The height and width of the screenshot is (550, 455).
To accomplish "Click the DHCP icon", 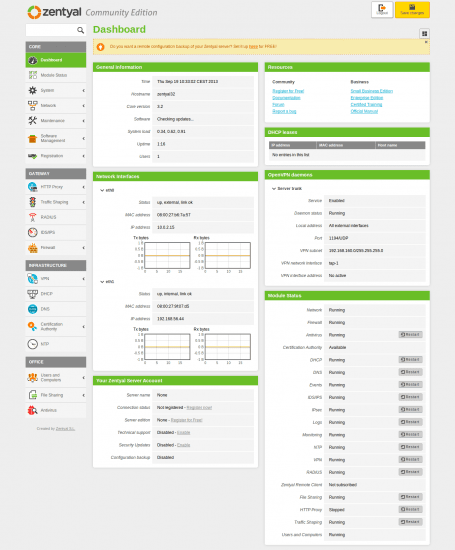I will click(33, 294).
